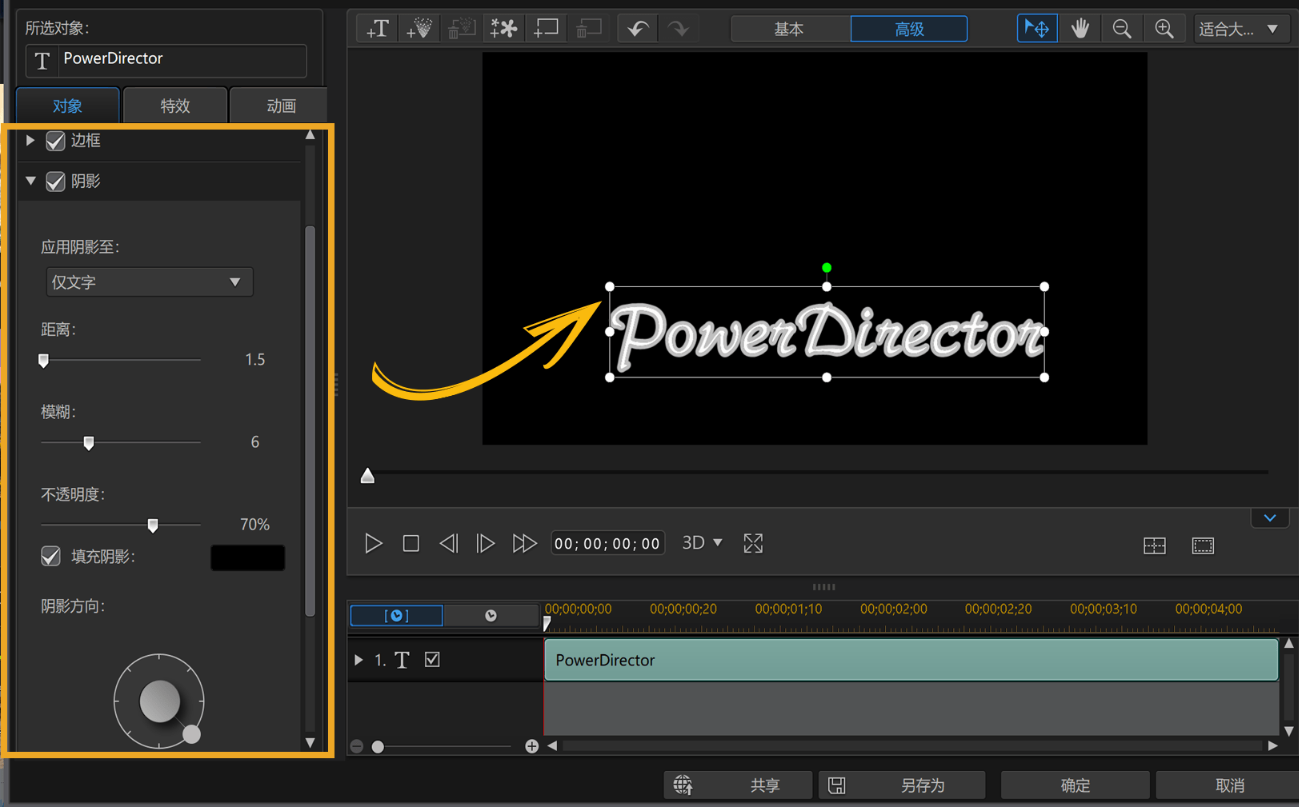This screenshot has height=807, width=1299.
Task: Click the 距离 slider handle
Action: click(x=44, y=360)
